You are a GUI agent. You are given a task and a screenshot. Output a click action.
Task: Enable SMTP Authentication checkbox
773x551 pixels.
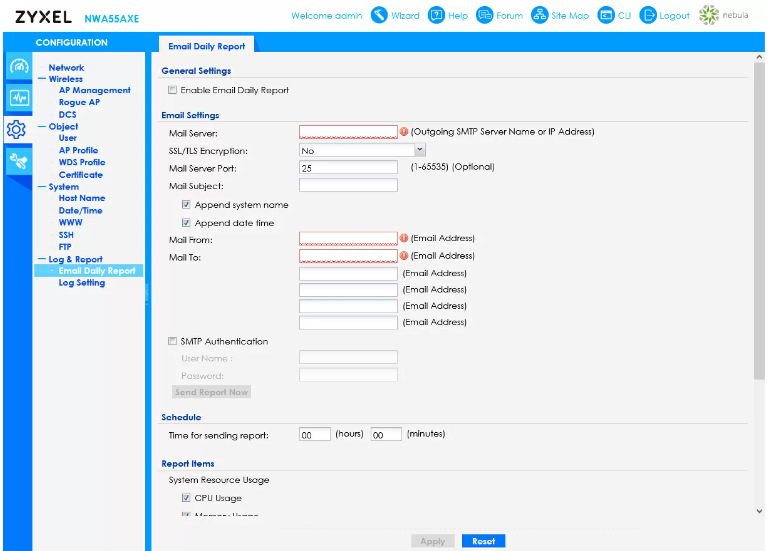173,342
